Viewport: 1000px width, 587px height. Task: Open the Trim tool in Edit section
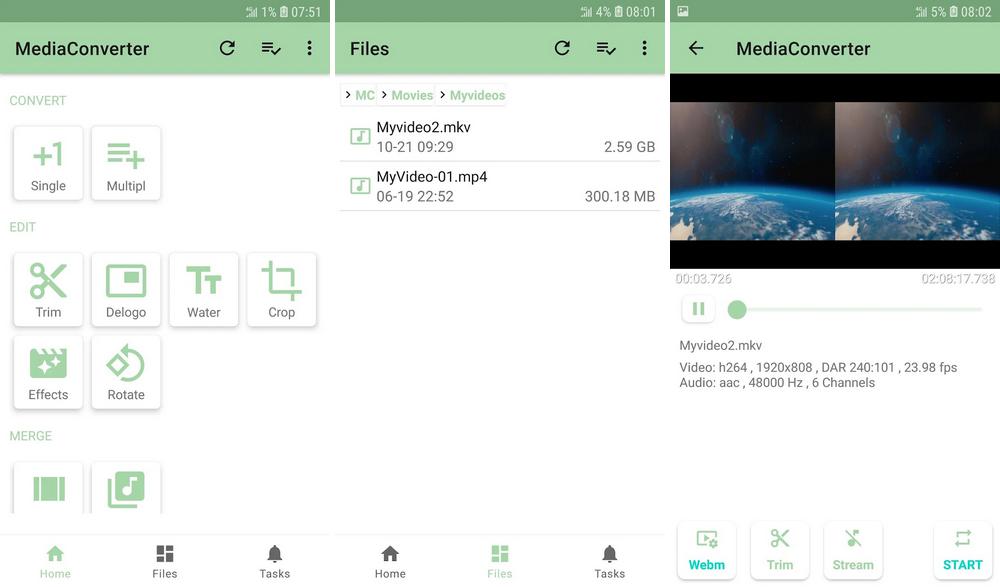(x=48, y=289)
